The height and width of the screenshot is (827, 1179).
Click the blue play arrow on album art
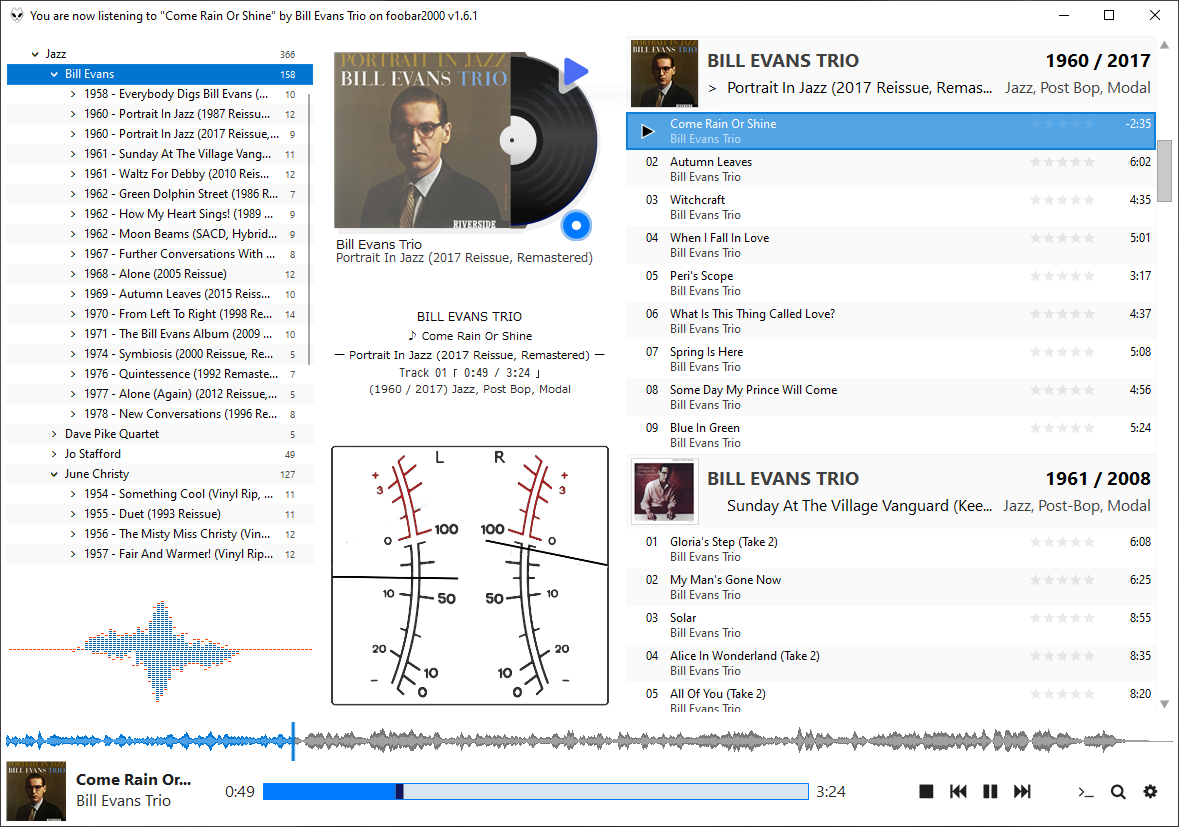click(x=575, y=72)
